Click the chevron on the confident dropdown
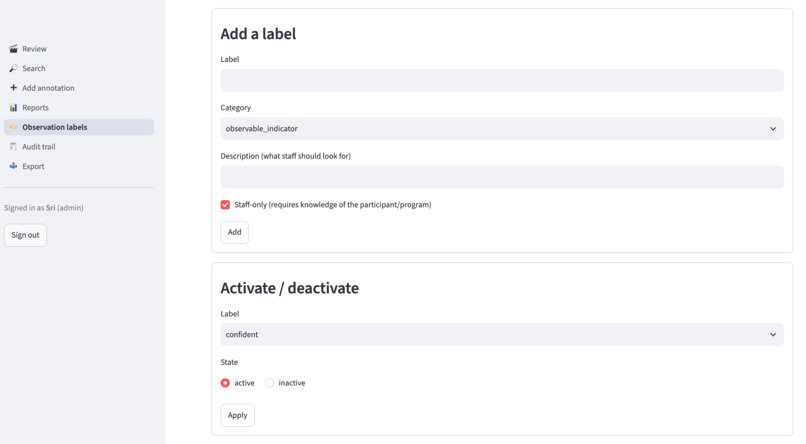 tap(773, 335)
